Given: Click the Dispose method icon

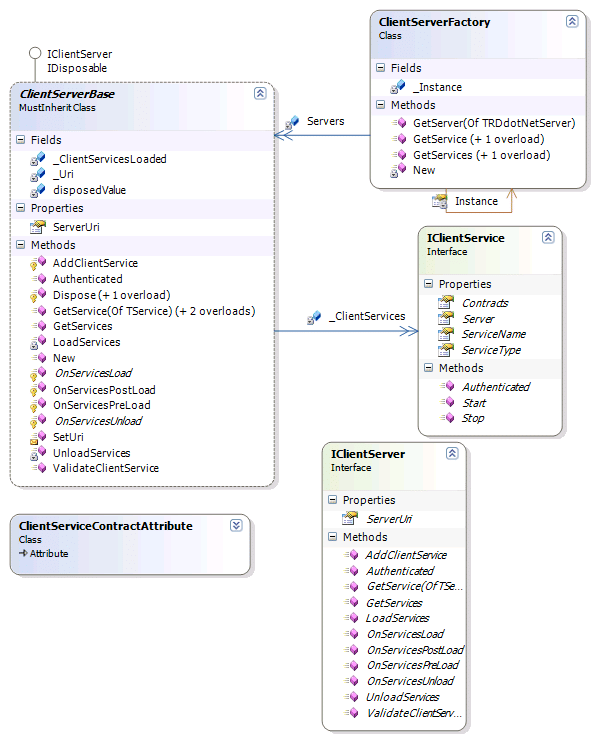Looking at the screenshot, I should click(x=38, y=295).
